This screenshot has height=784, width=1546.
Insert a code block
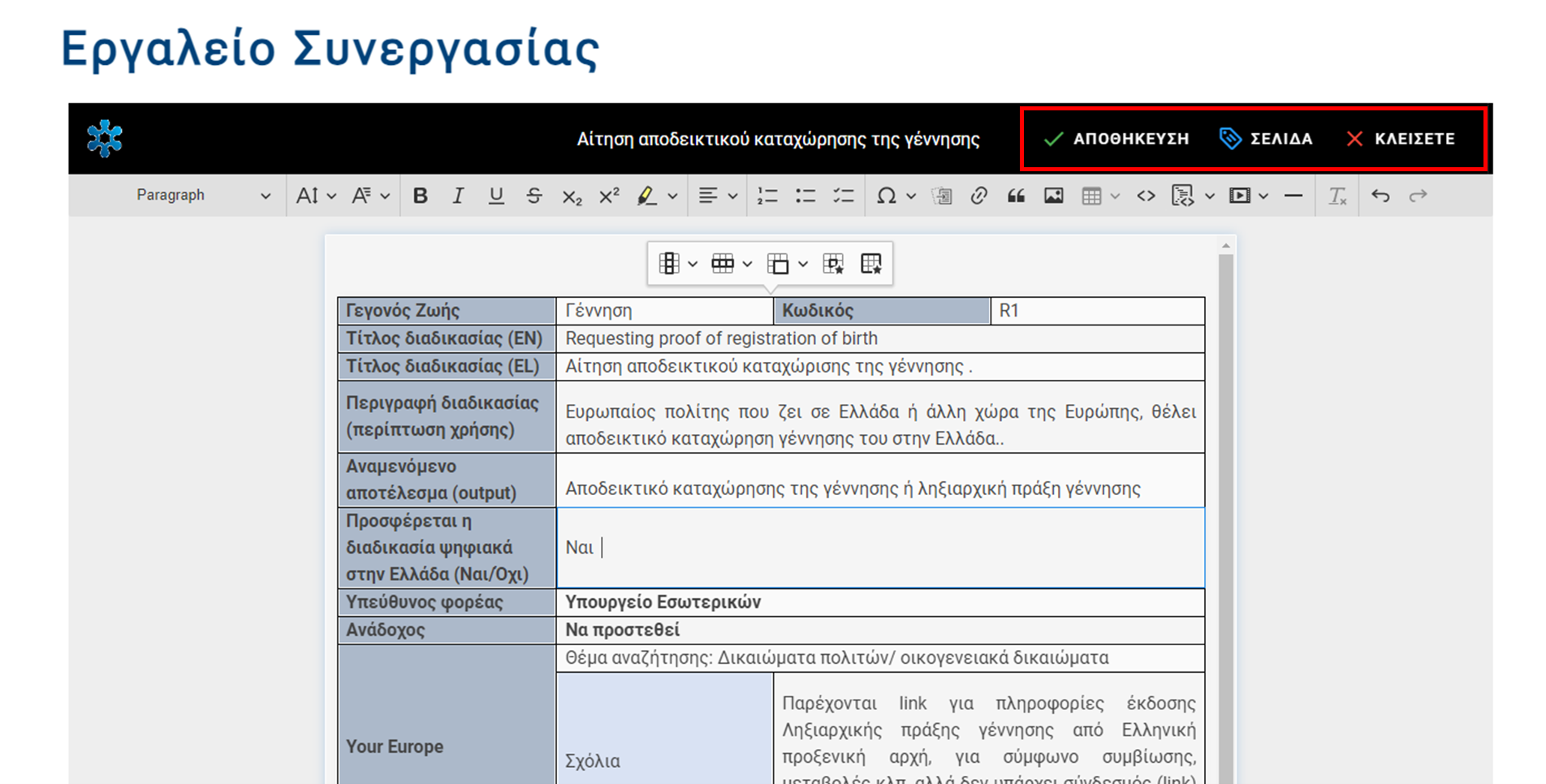(x=1183, y=196)
